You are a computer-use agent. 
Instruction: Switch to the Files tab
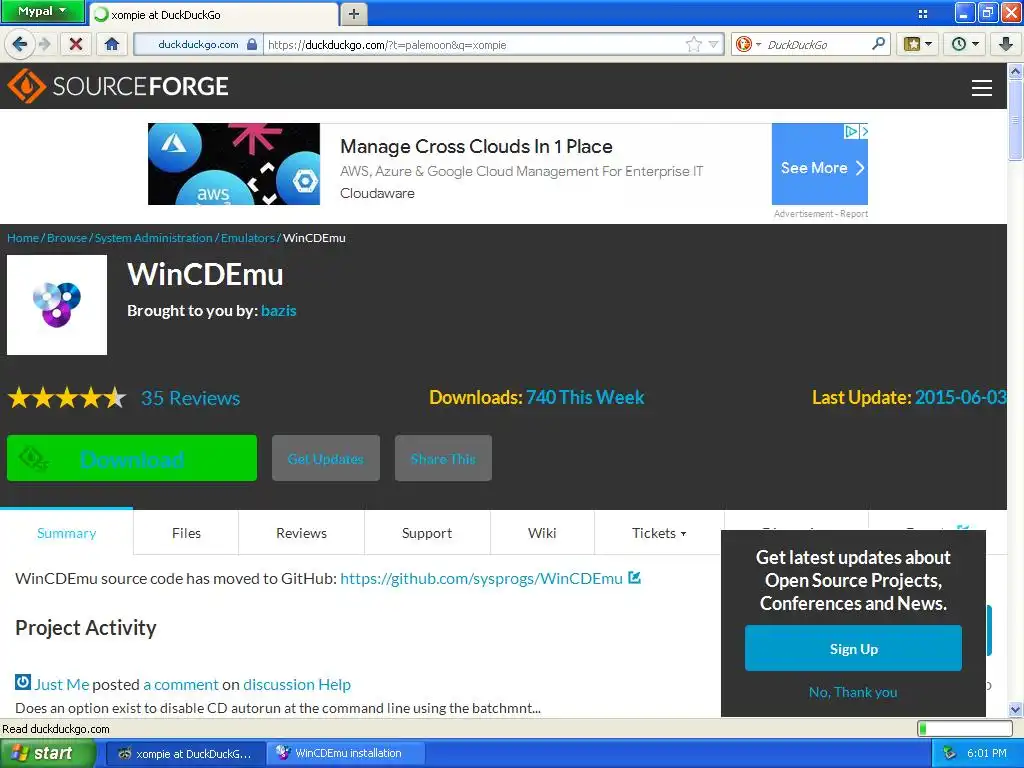coord(186,533)
